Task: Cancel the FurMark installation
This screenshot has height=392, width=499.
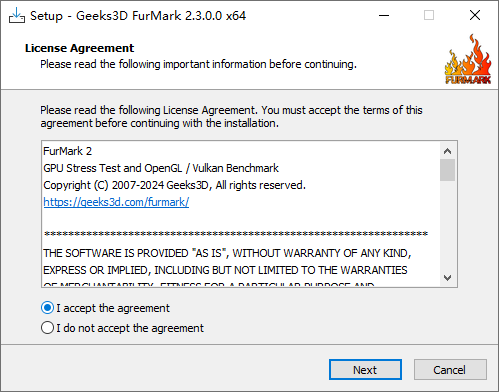Action: pos(450,369)
